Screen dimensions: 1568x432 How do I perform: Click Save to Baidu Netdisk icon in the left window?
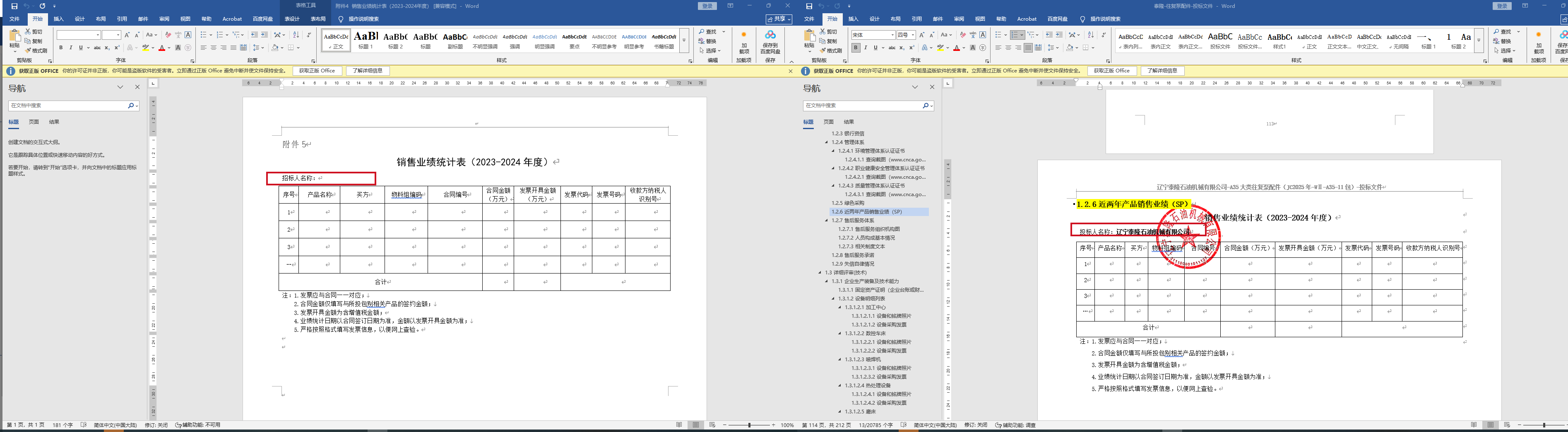(x=770, y=41)
